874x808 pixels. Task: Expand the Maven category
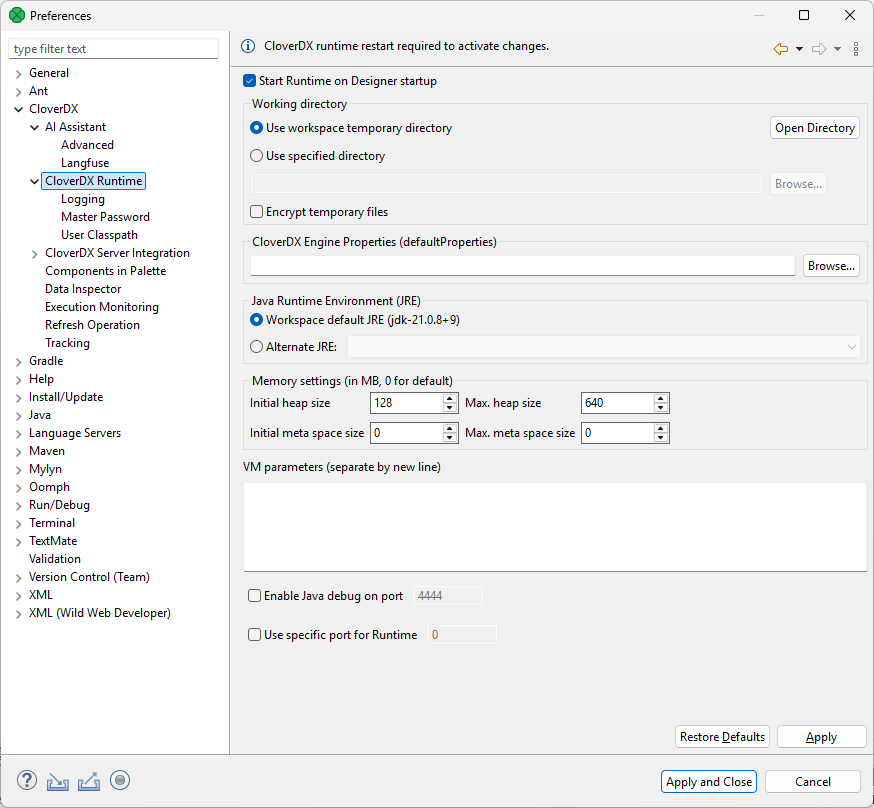[x=18, y=451]
